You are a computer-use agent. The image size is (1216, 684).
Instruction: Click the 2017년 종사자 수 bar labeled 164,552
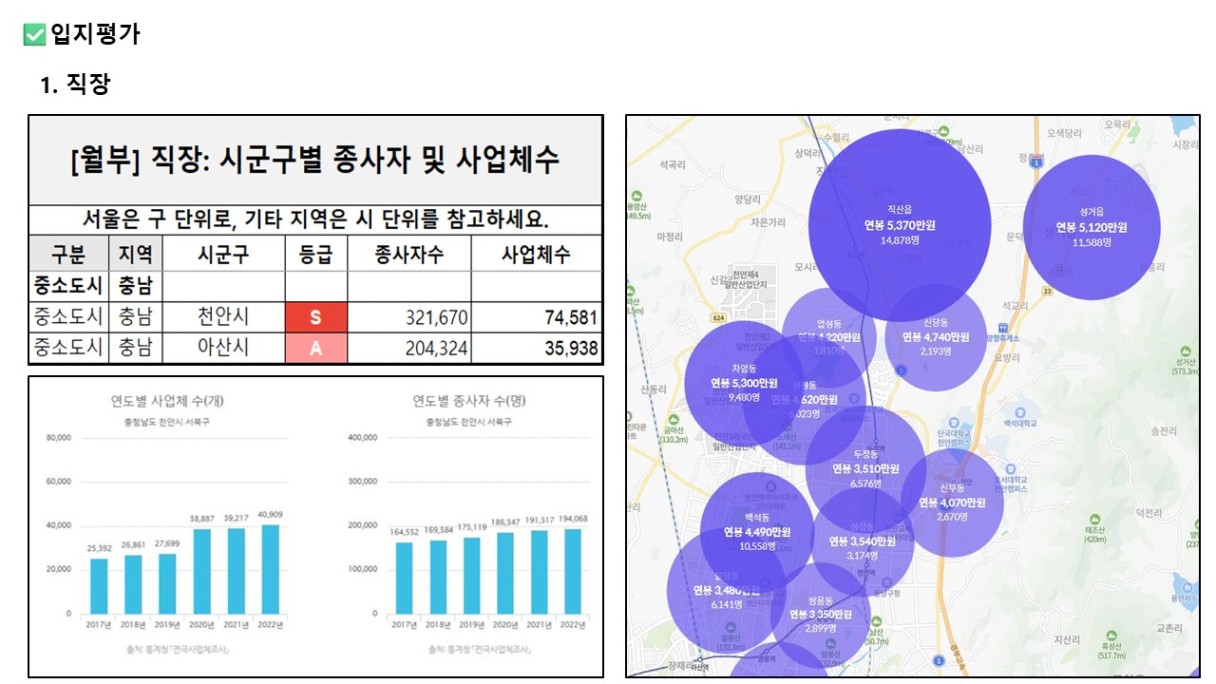[x=403, y=578]
